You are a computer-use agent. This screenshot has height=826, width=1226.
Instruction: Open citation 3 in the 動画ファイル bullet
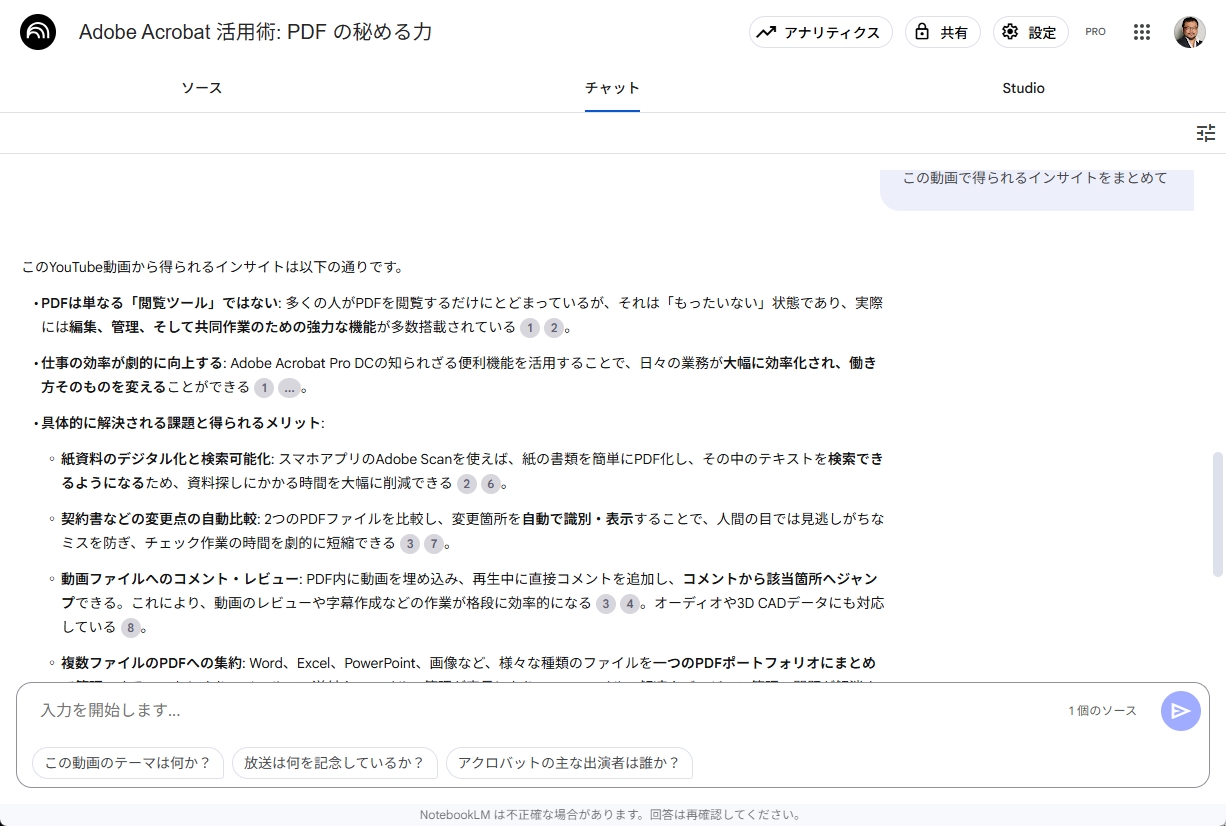[x=606, y=604]
